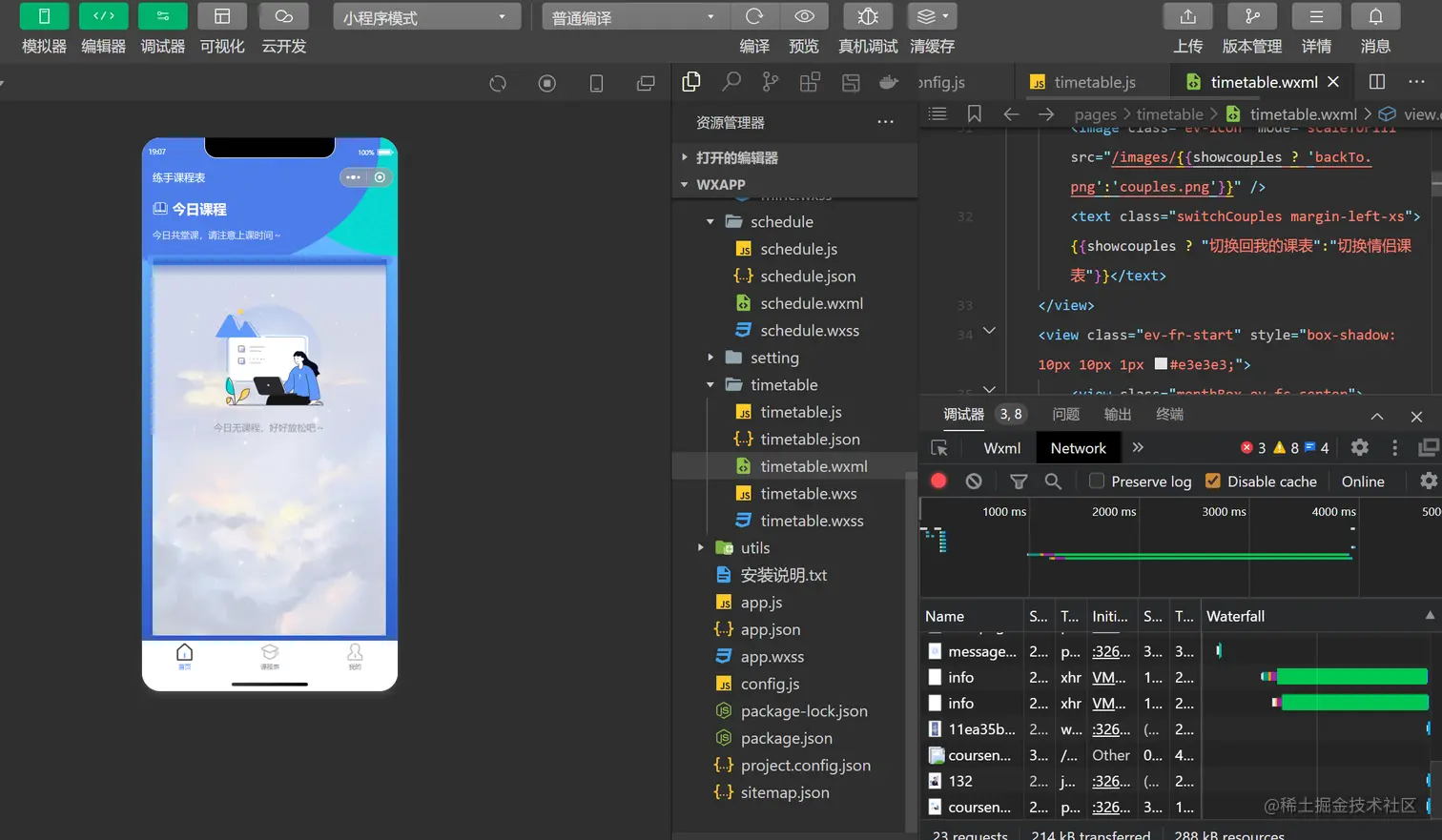Start real device debugging (真机调试)
Screen dimensions: 1442x840
pyautogui.click(x=868, y=16)
